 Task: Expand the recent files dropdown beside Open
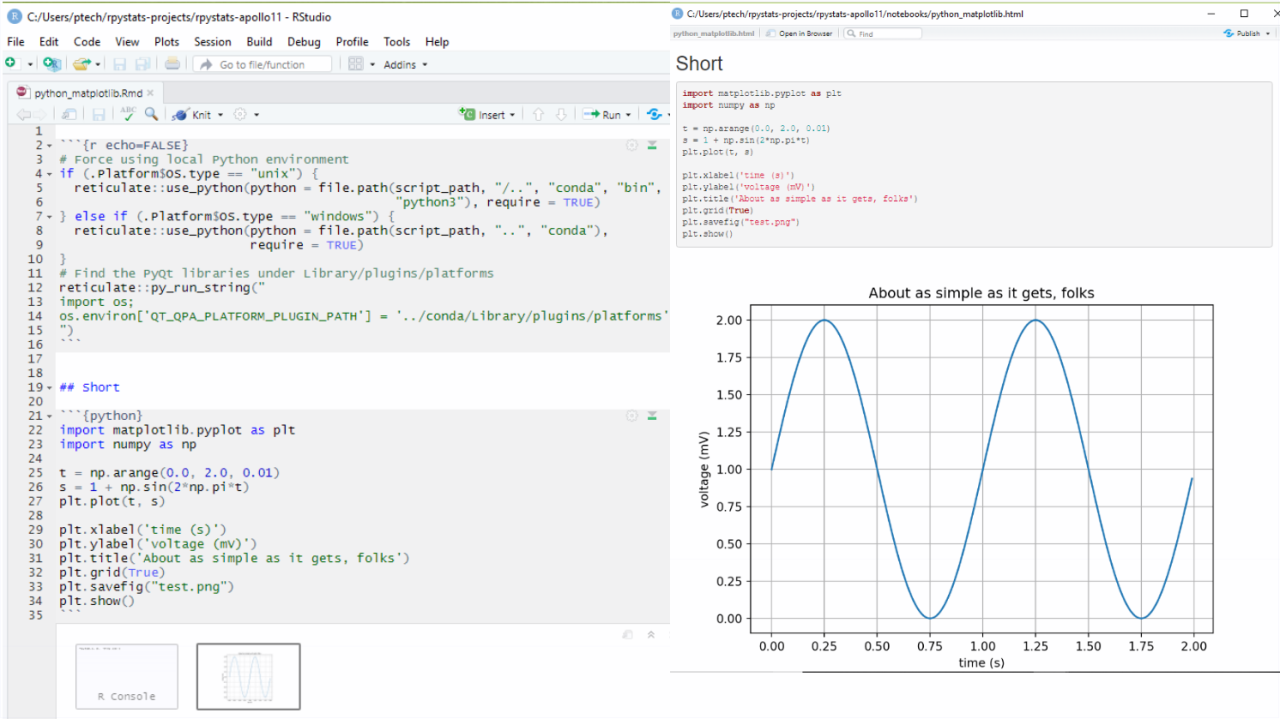point(98,65)
